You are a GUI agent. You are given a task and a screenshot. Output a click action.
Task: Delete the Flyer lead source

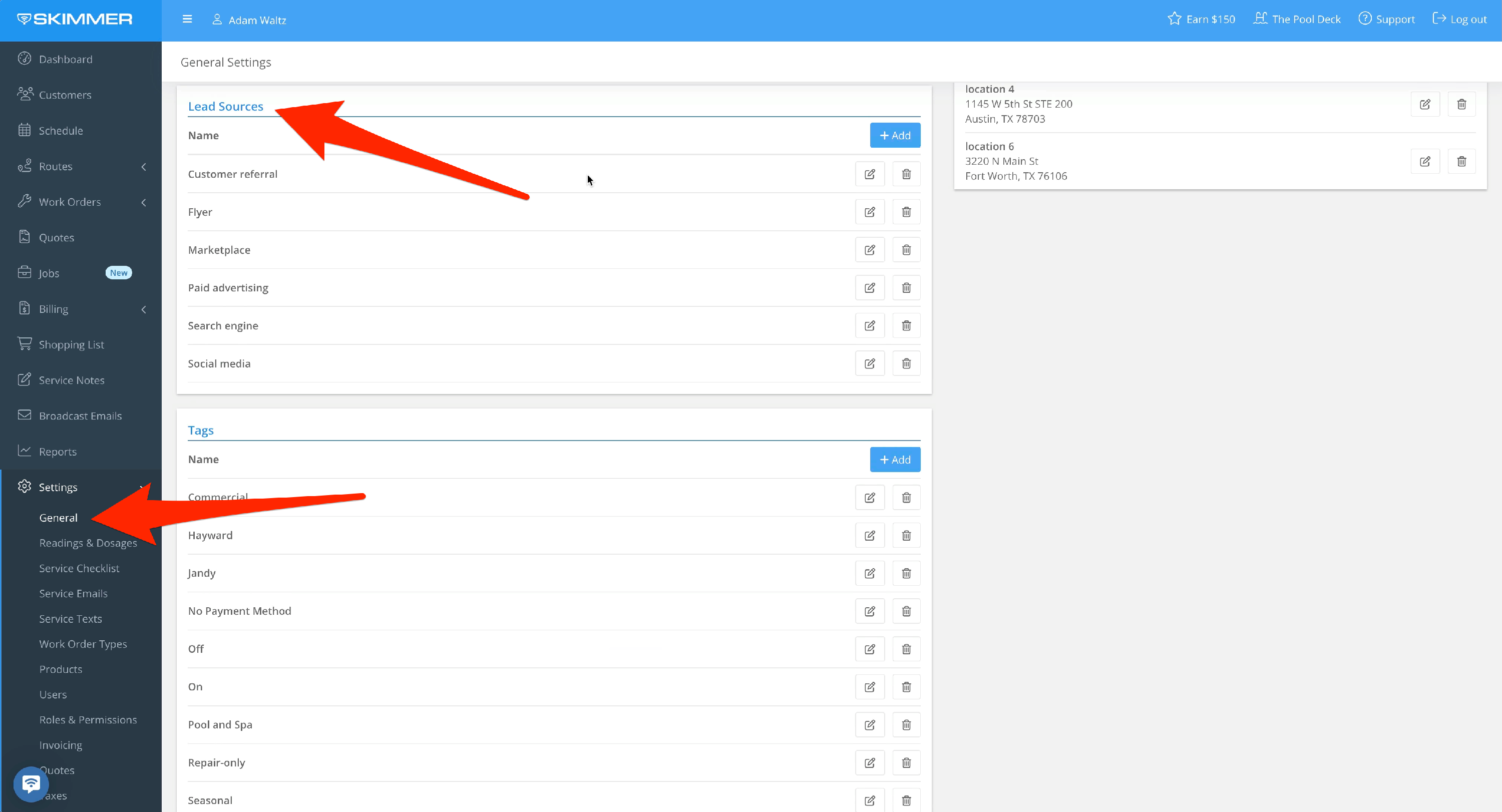pyautogui.click(x=906, y=212)
